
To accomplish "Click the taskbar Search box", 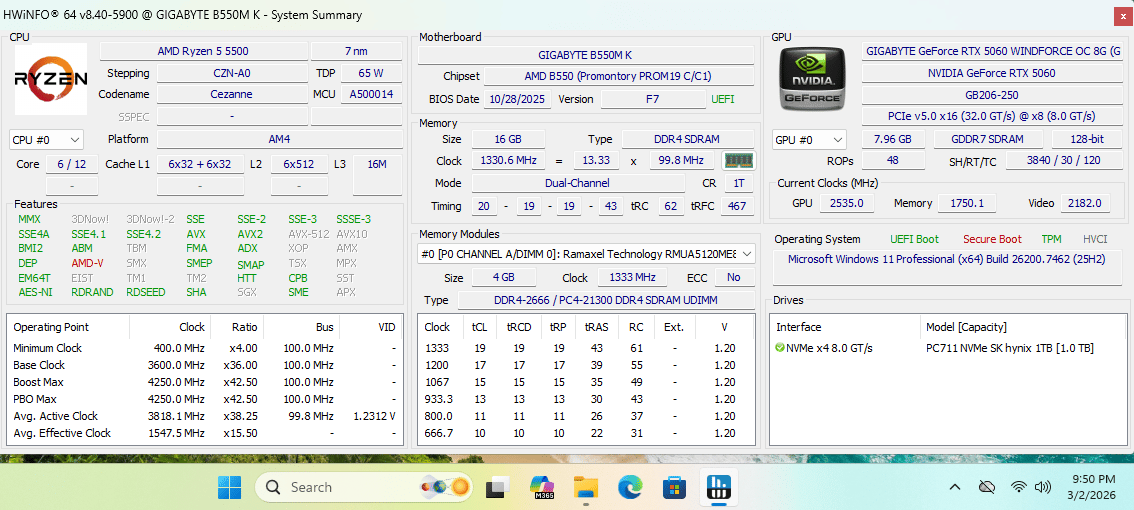I will click(366, 487).
